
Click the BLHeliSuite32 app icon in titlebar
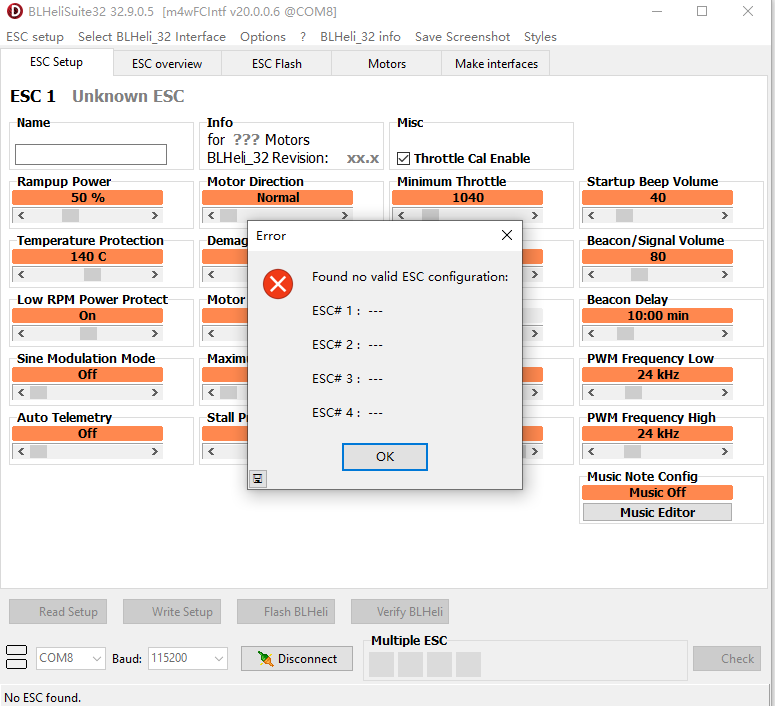tap(14, 11)
